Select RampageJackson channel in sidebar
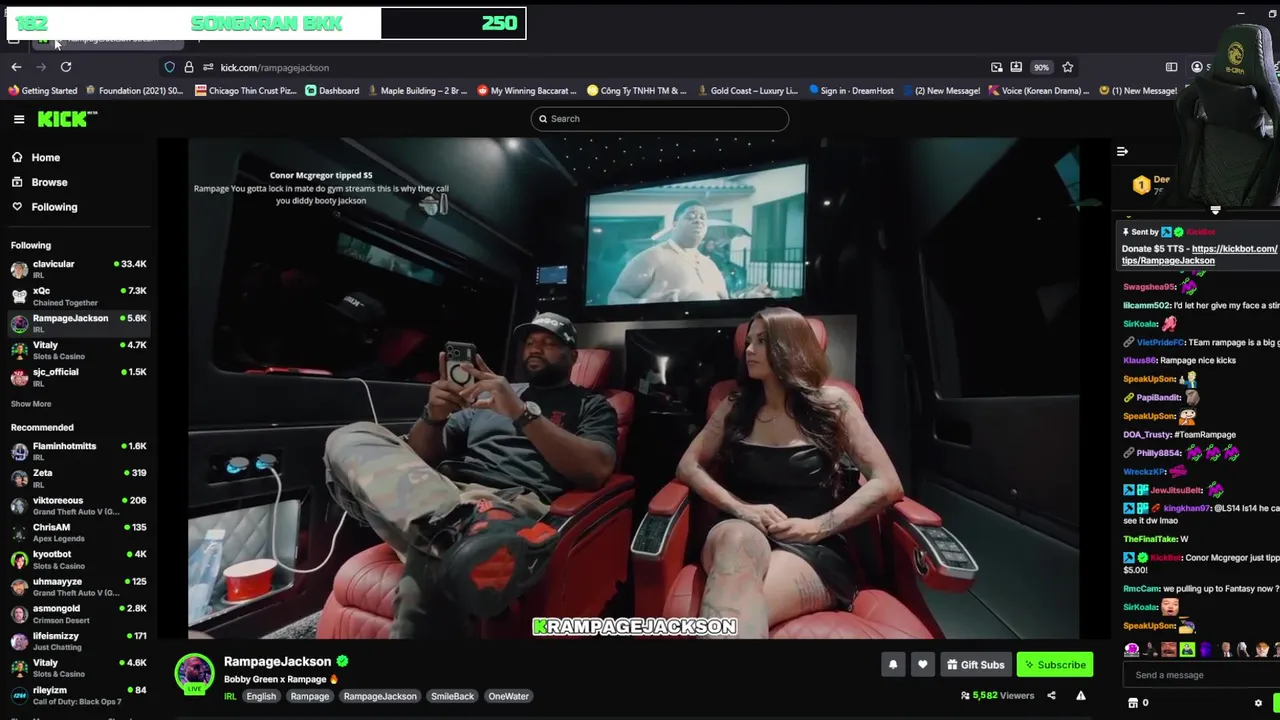 tap(78, 323)
